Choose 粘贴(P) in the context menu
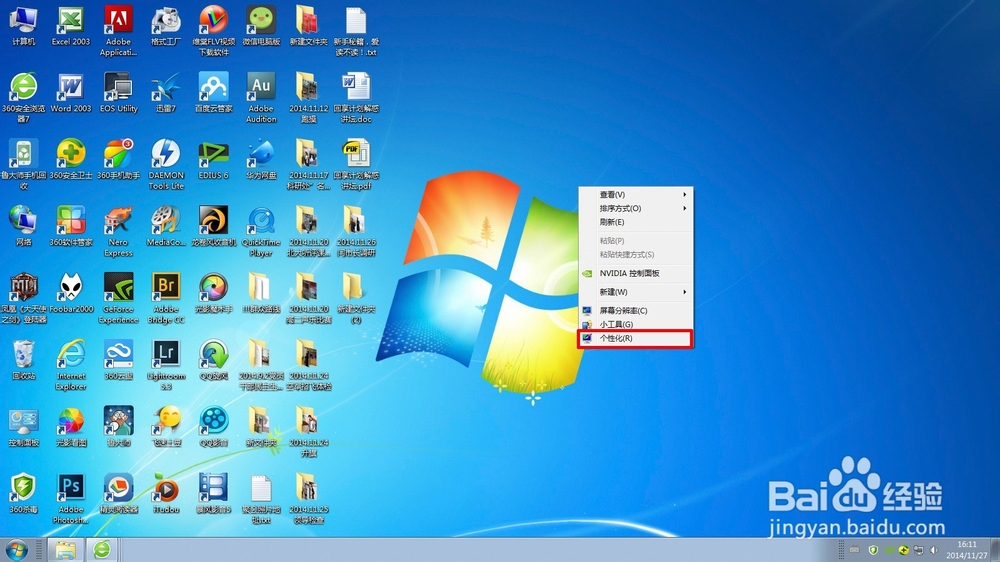Viewport: 1000px width, 562px height. (x=635, y=241)
